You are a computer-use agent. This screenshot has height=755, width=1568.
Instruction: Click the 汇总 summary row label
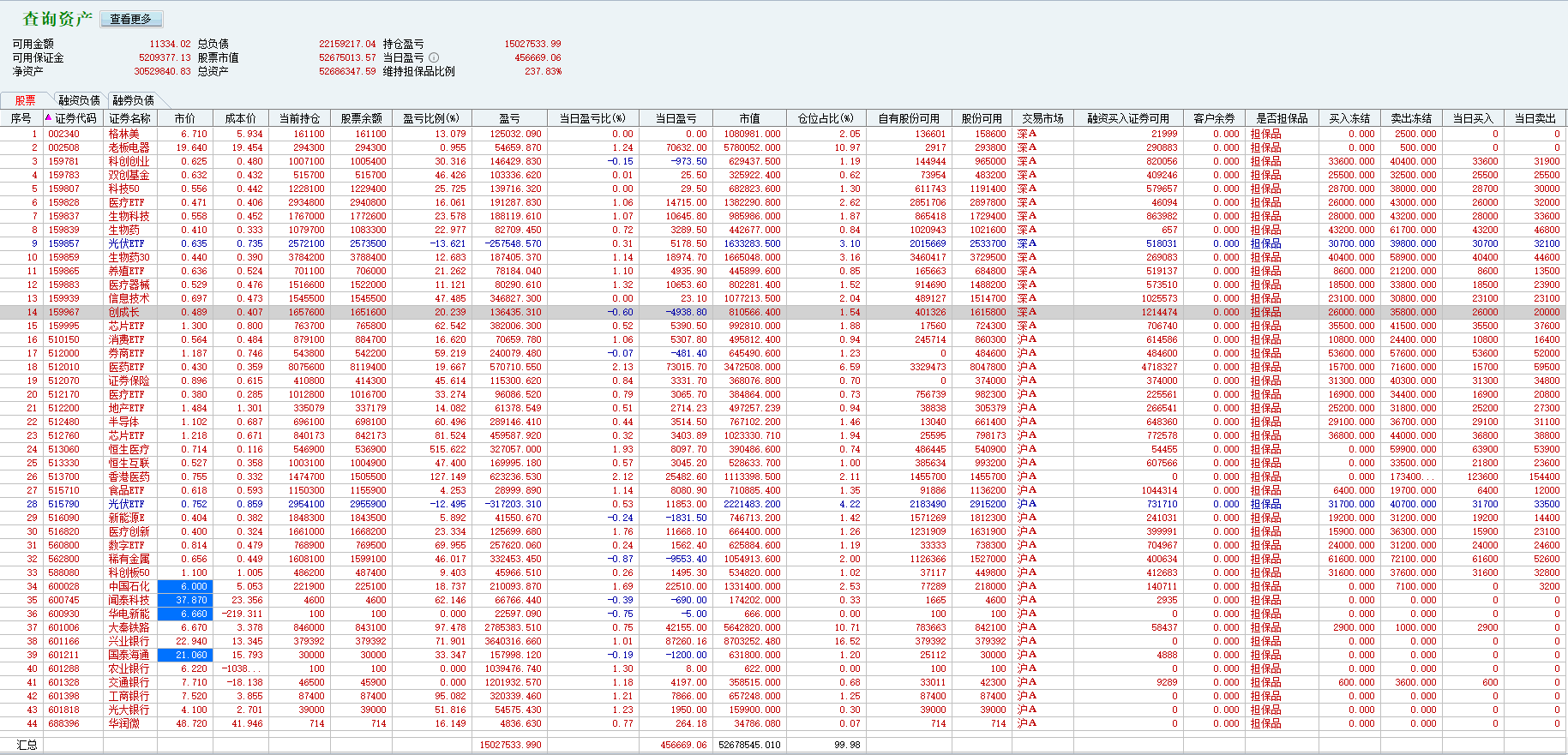pos(27,745)
